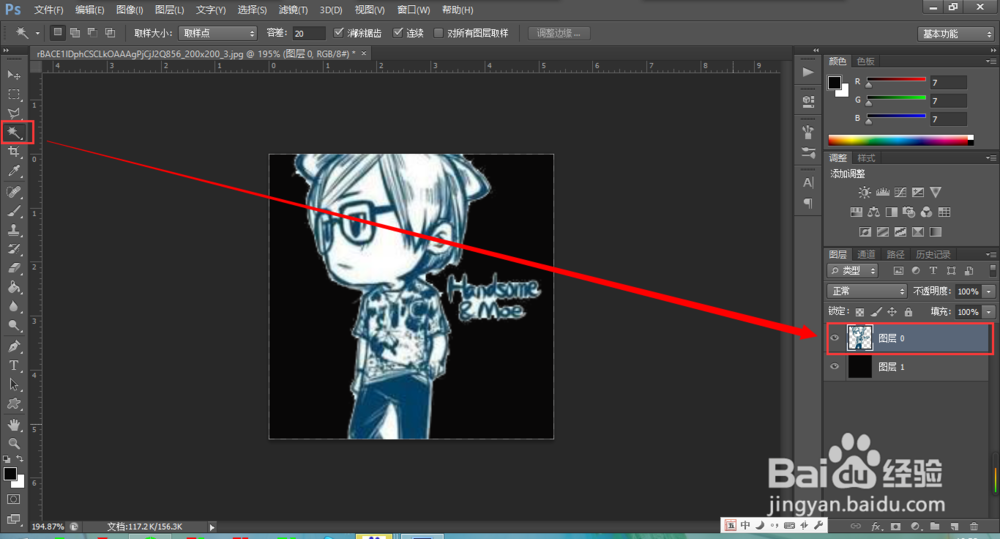The image size is (1000, 539).
Task: Open collapsed Actions panel play icon
Action: [x=808, y=72]
